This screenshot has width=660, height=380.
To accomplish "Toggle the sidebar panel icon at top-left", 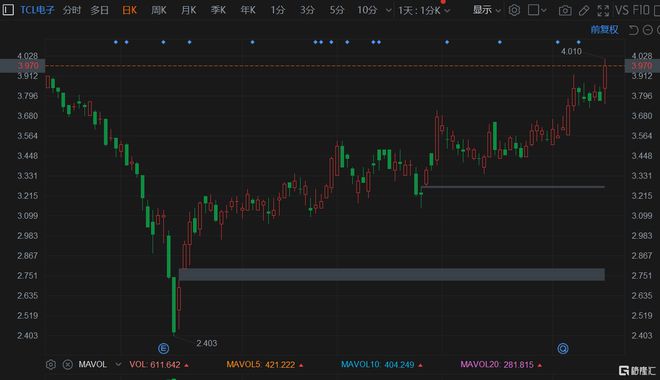I will point(8,10).
